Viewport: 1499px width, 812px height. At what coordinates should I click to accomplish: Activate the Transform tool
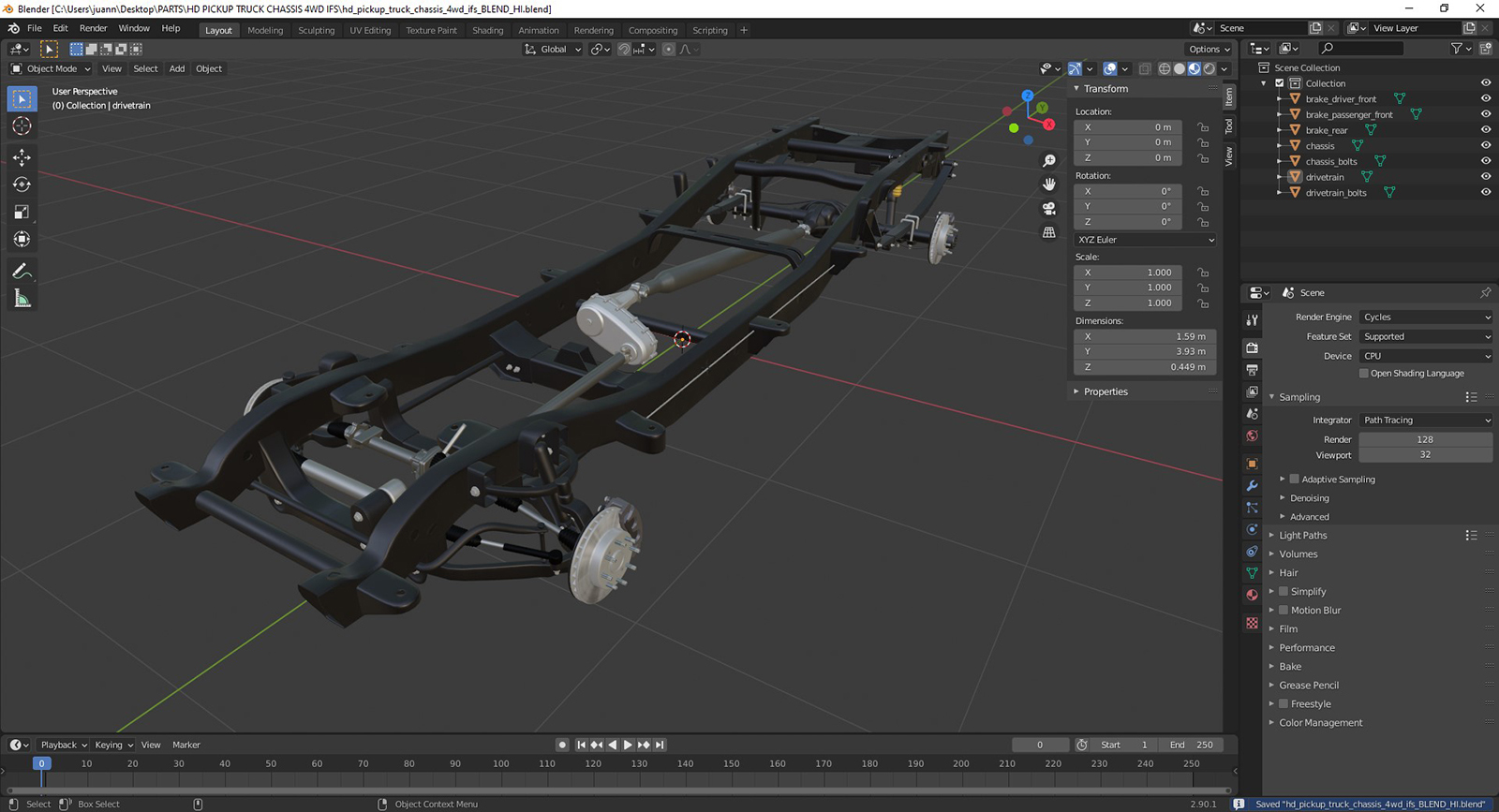click(x=22, y=239)
